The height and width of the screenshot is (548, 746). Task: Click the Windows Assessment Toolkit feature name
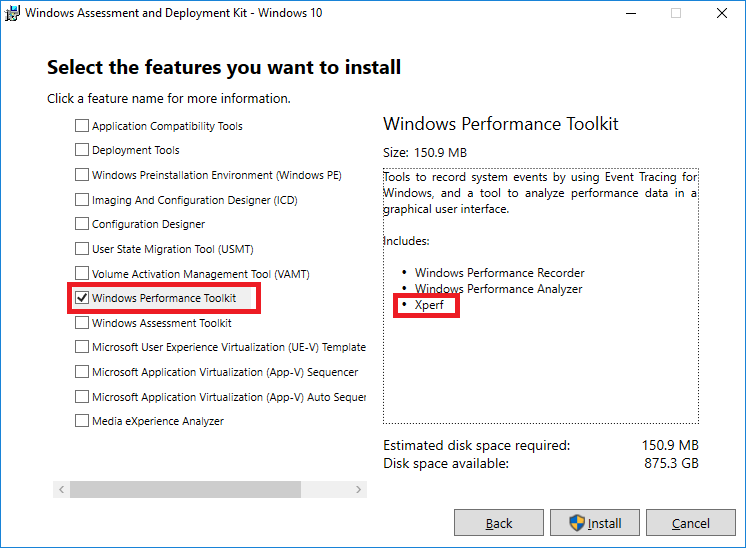click(161, 323)
